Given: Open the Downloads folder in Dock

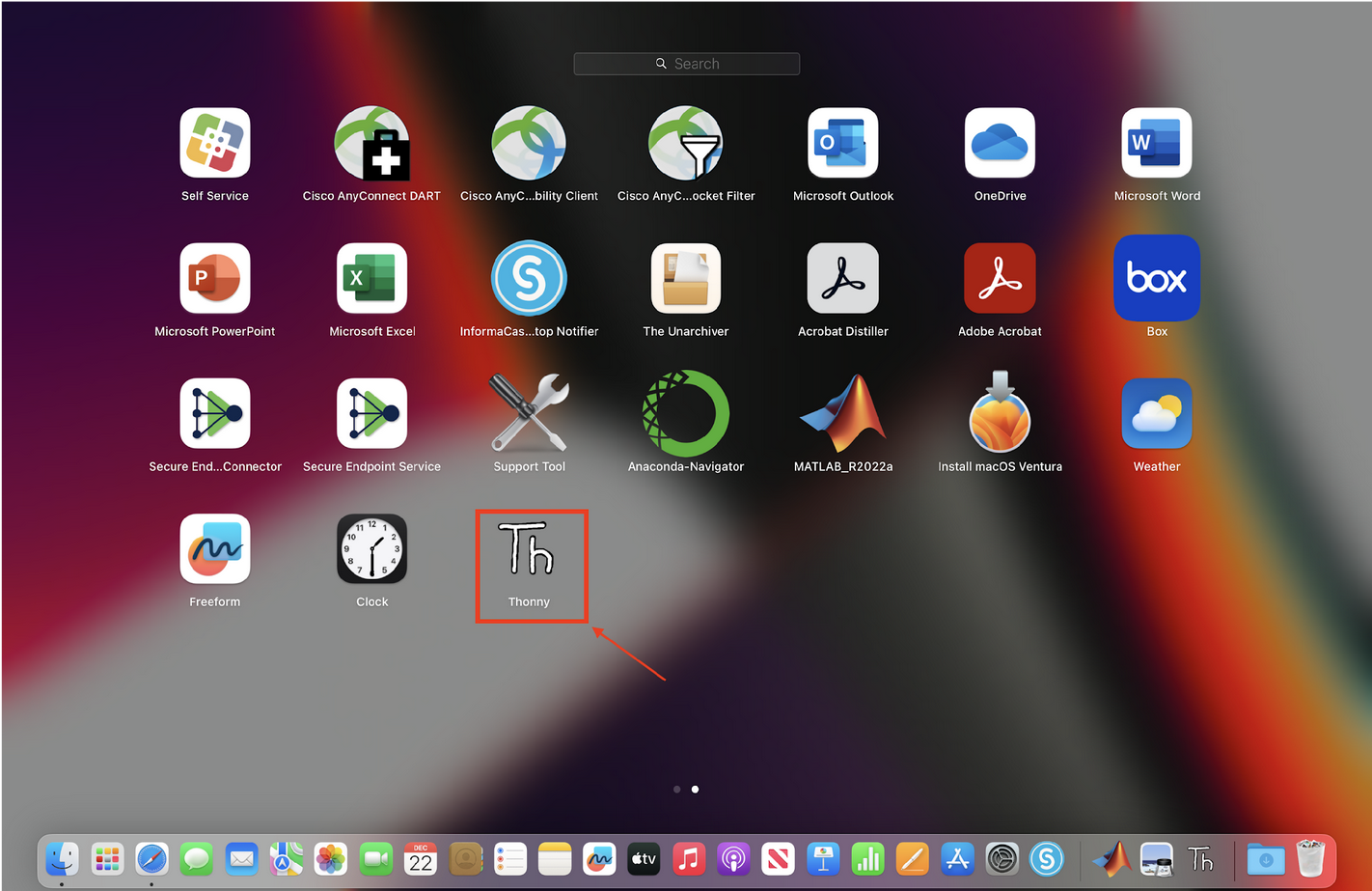Looking at the screenshot, I should [1266, 858].
